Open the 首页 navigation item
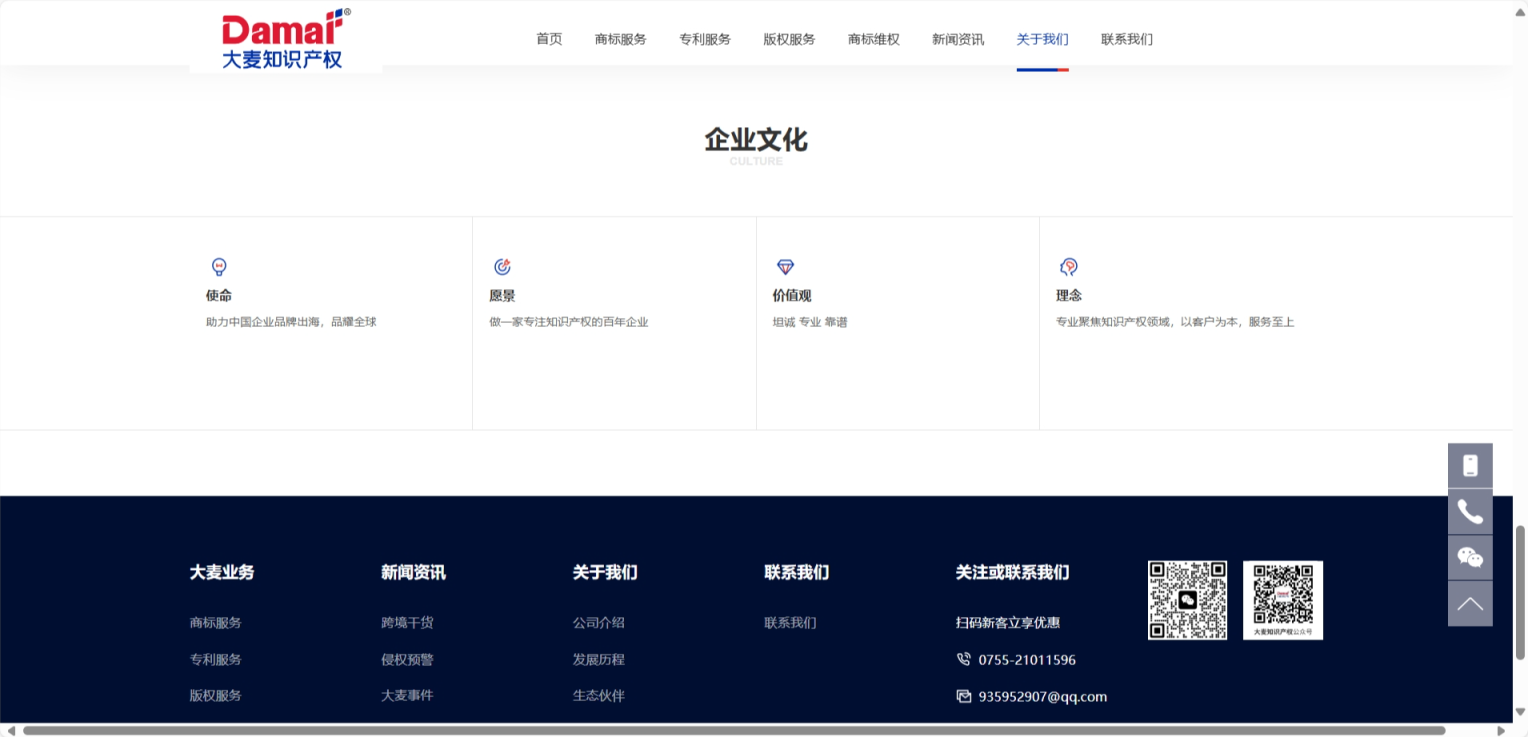The image size is (1528, 737). [549, 39]
